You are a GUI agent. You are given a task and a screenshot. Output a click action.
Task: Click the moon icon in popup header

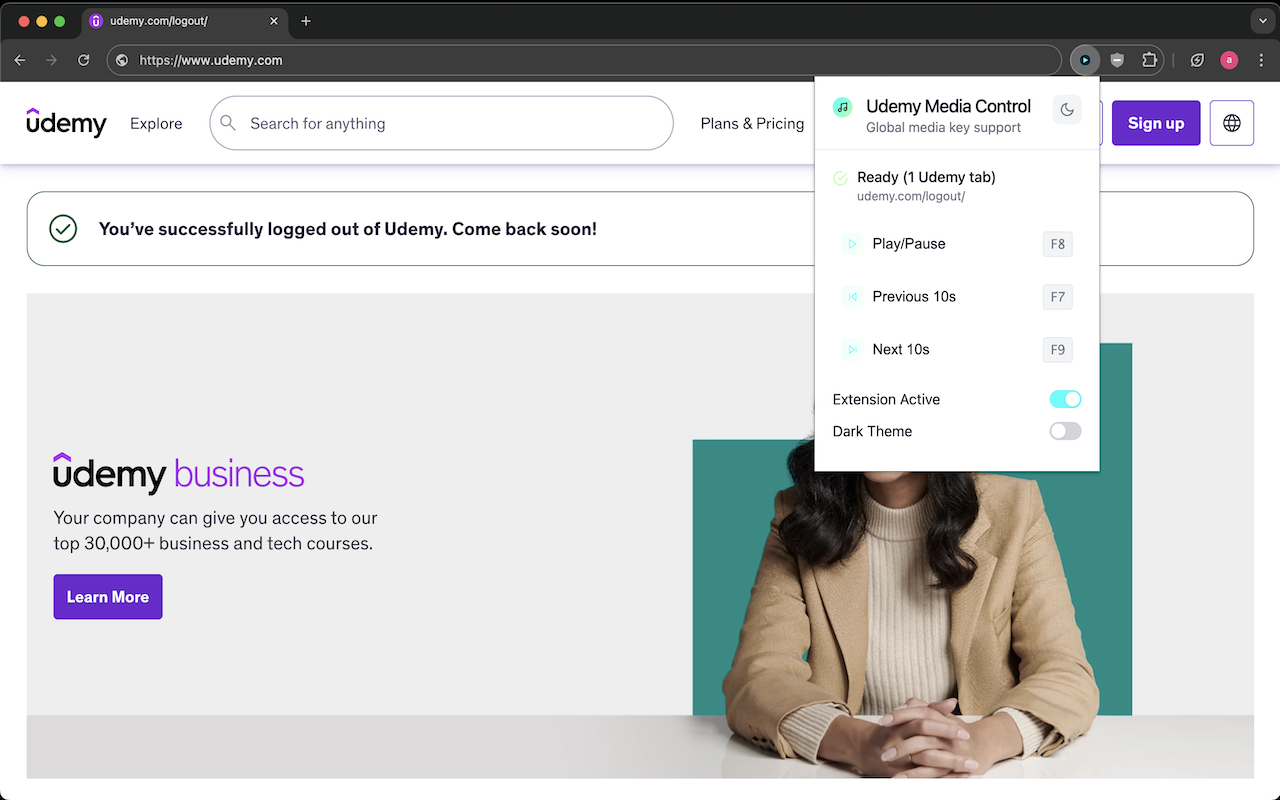(x=1067, y=110)
